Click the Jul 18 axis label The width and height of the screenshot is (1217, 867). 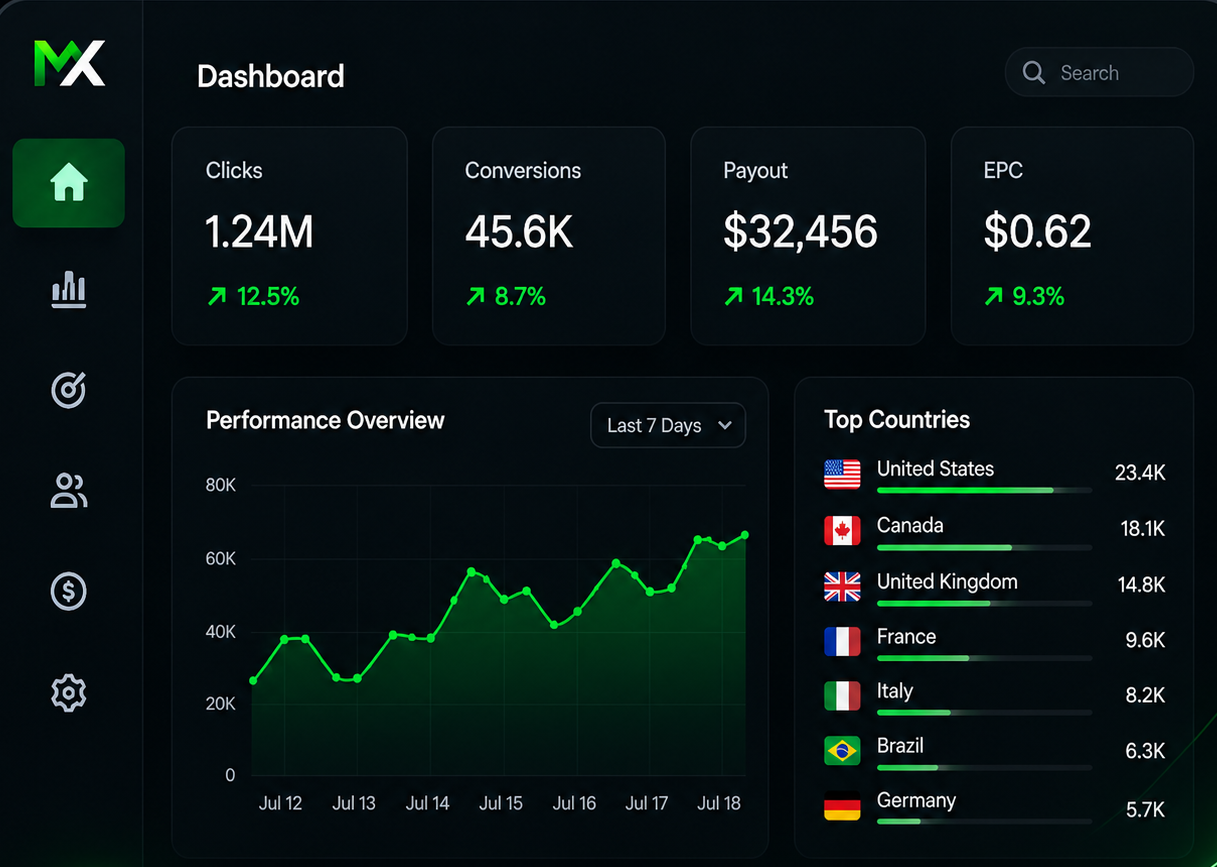(719, 803)
